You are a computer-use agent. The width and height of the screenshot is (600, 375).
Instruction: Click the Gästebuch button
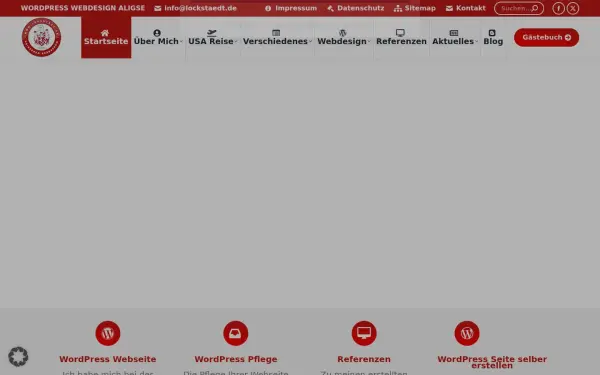546,38
